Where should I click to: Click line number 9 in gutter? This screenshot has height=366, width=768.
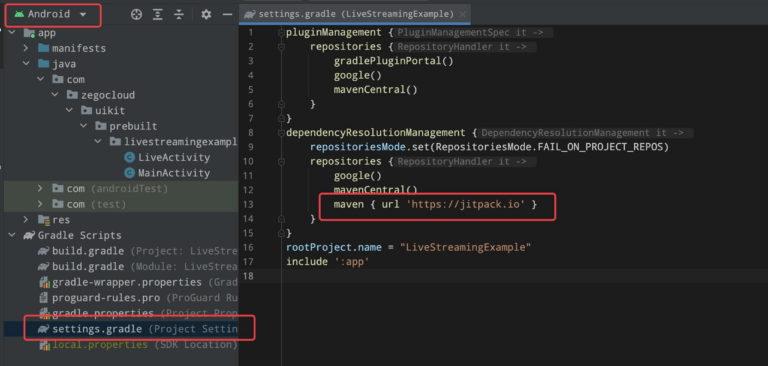pyautogui.click(x=251, y=147)
